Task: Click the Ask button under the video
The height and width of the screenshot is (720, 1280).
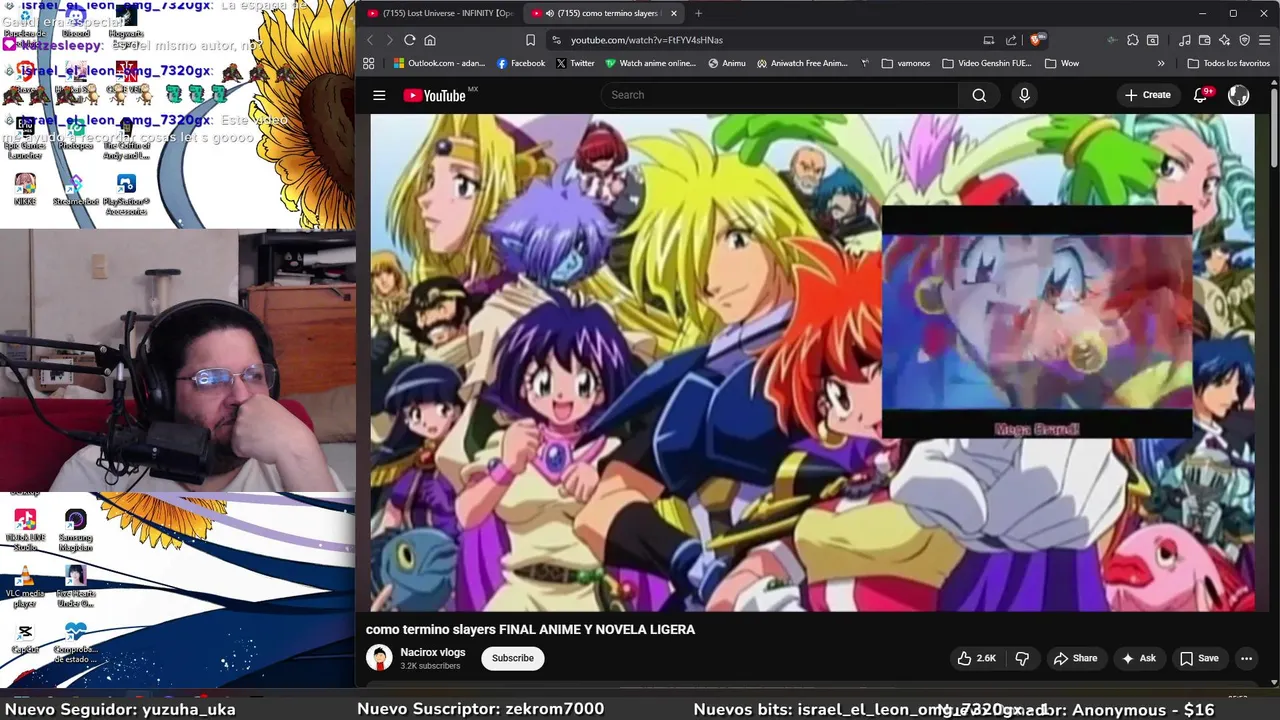Action: (1138, 658)
